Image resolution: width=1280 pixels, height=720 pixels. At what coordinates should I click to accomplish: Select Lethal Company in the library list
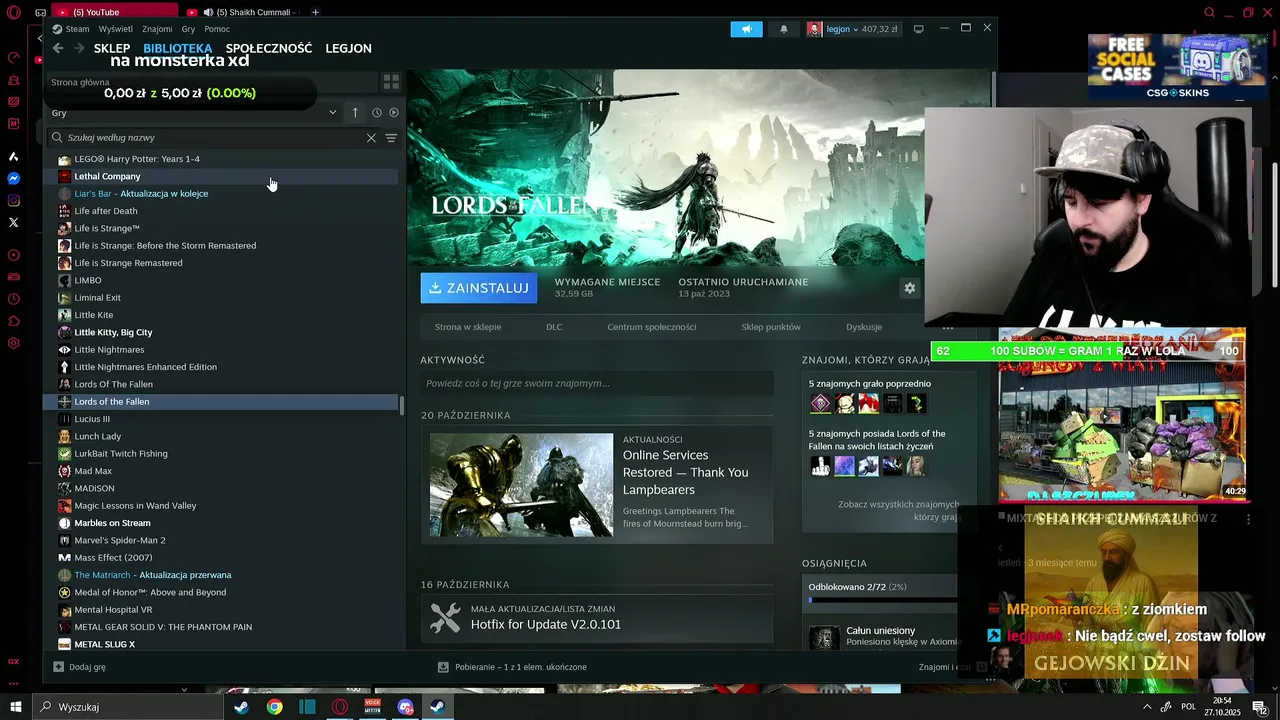coord(220,176)
